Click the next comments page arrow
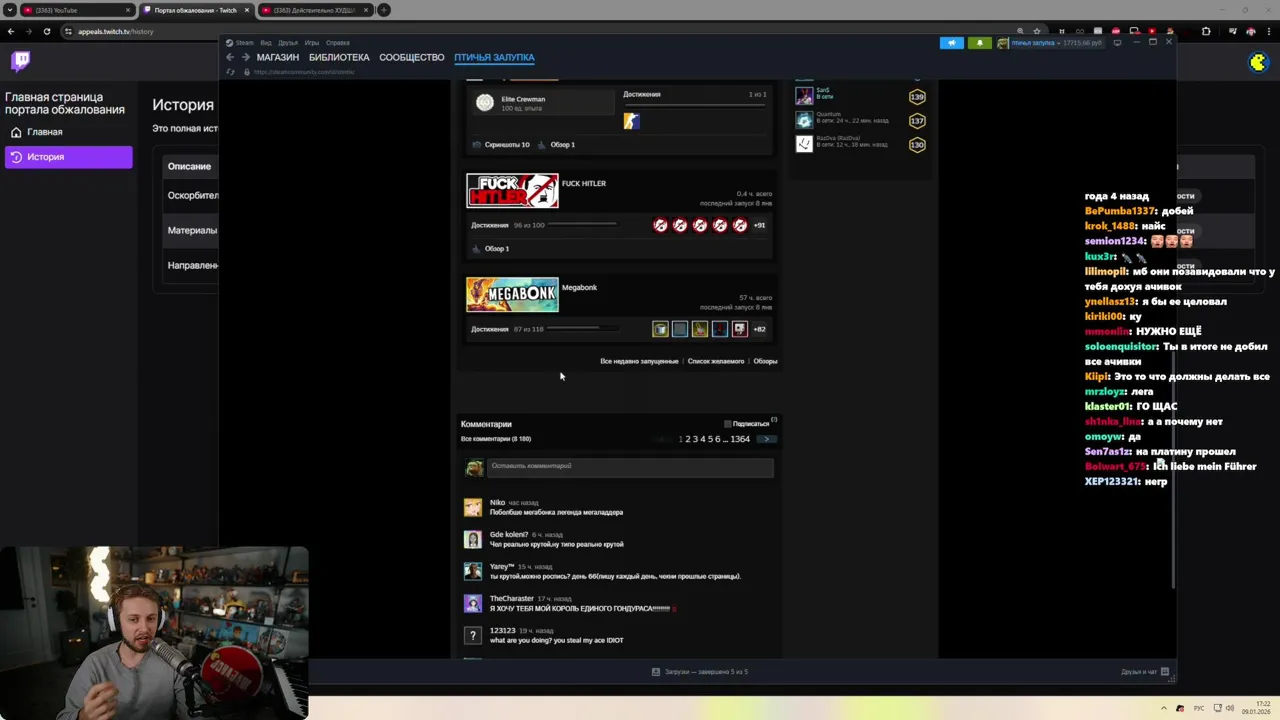This screenshot has height=720, width=1280. (765, 439)
